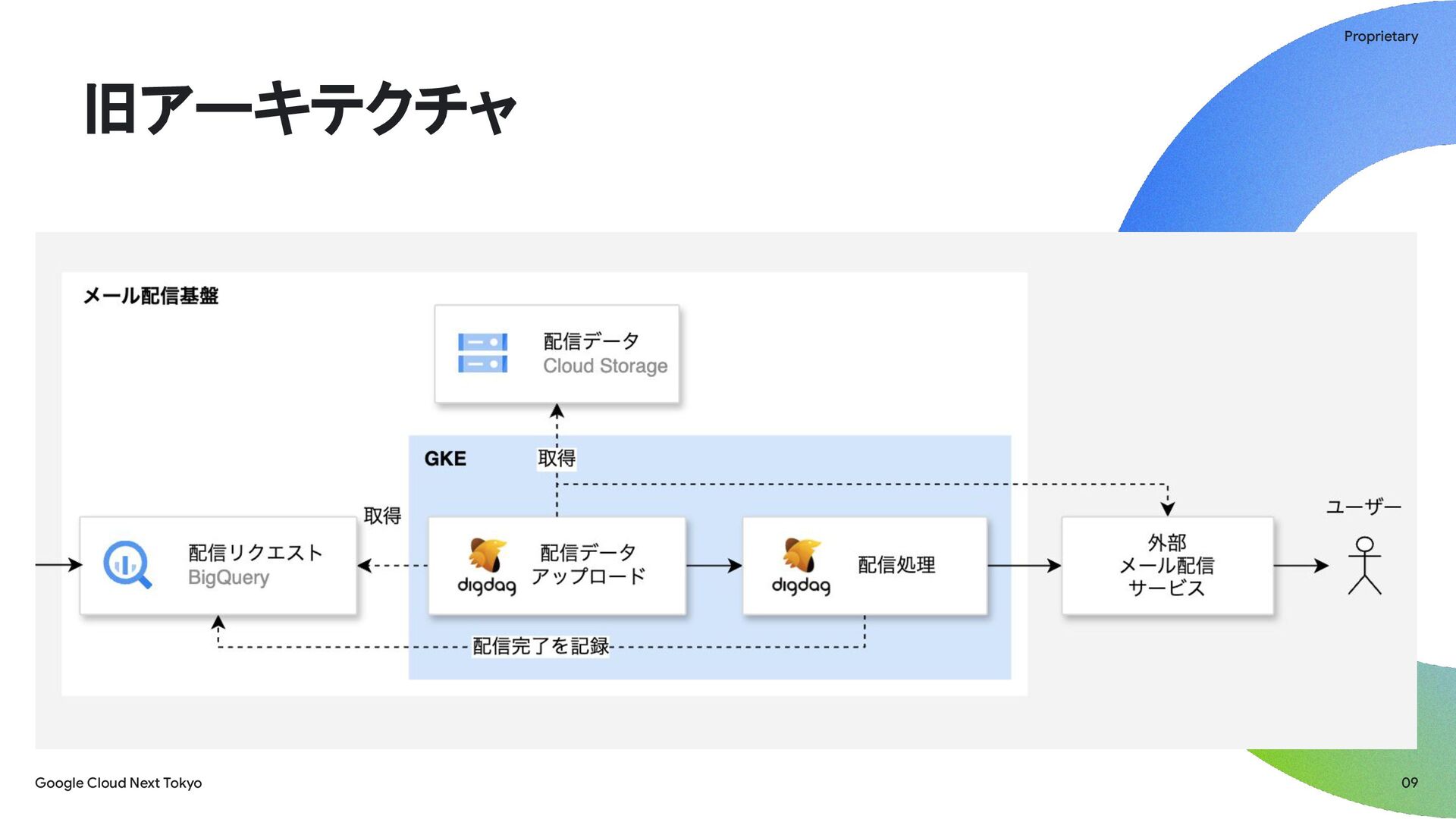Click the 取得 label on the 配信リクエスト arrow

tap(382, 516)
